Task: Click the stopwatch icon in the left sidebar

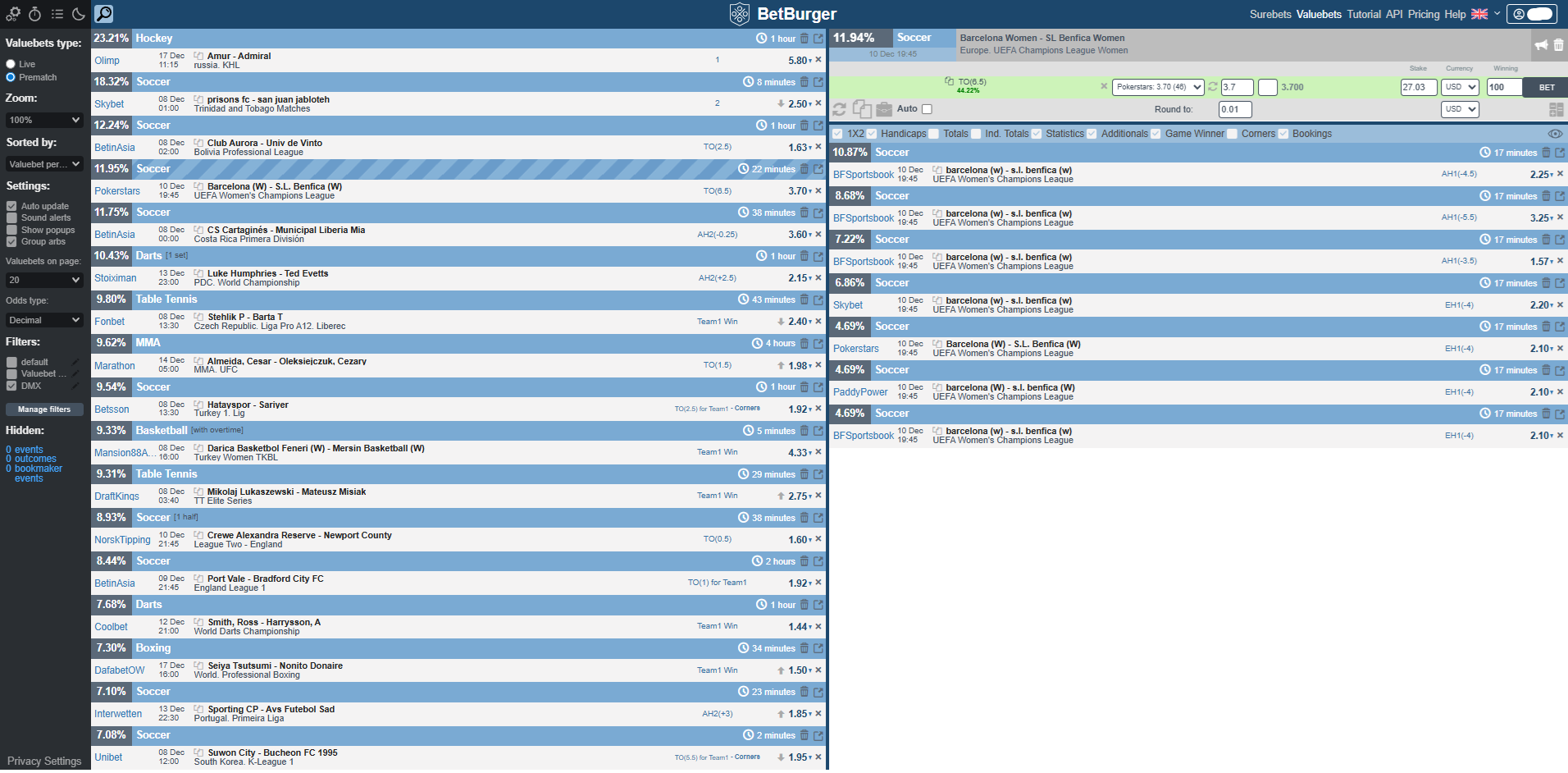Action: tap(34, 14)
